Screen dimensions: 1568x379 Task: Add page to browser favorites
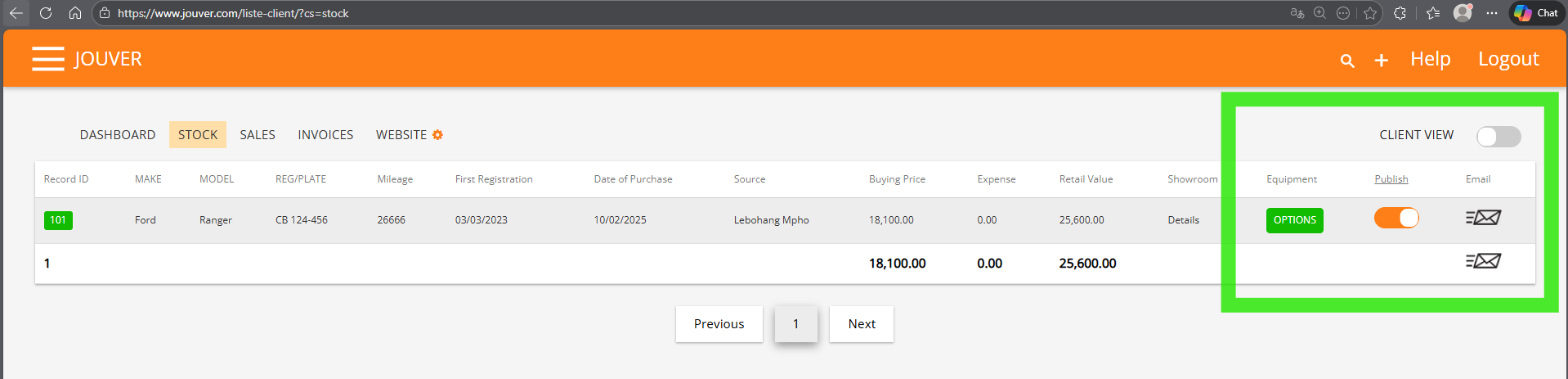pyautogui.click(x=1370, y=13)
